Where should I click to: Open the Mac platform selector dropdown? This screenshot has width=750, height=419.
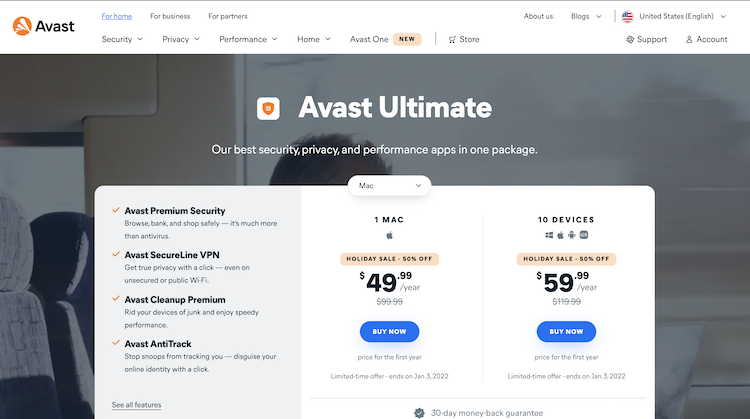pos(390,185)
